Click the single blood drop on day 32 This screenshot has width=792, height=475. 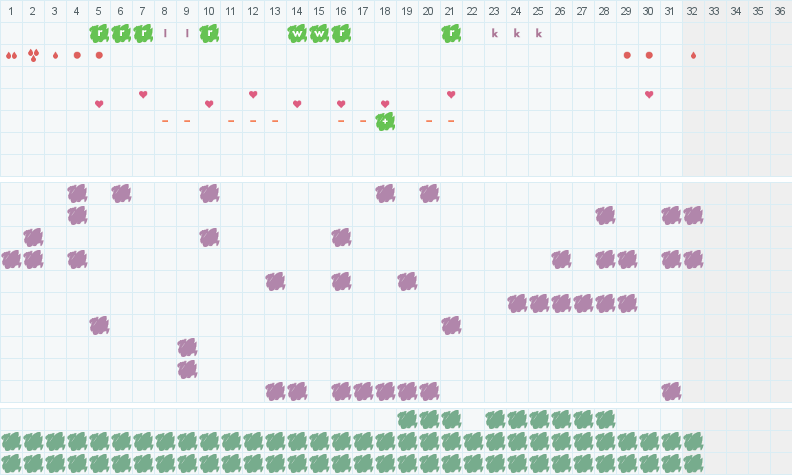(x=693, y=55)
